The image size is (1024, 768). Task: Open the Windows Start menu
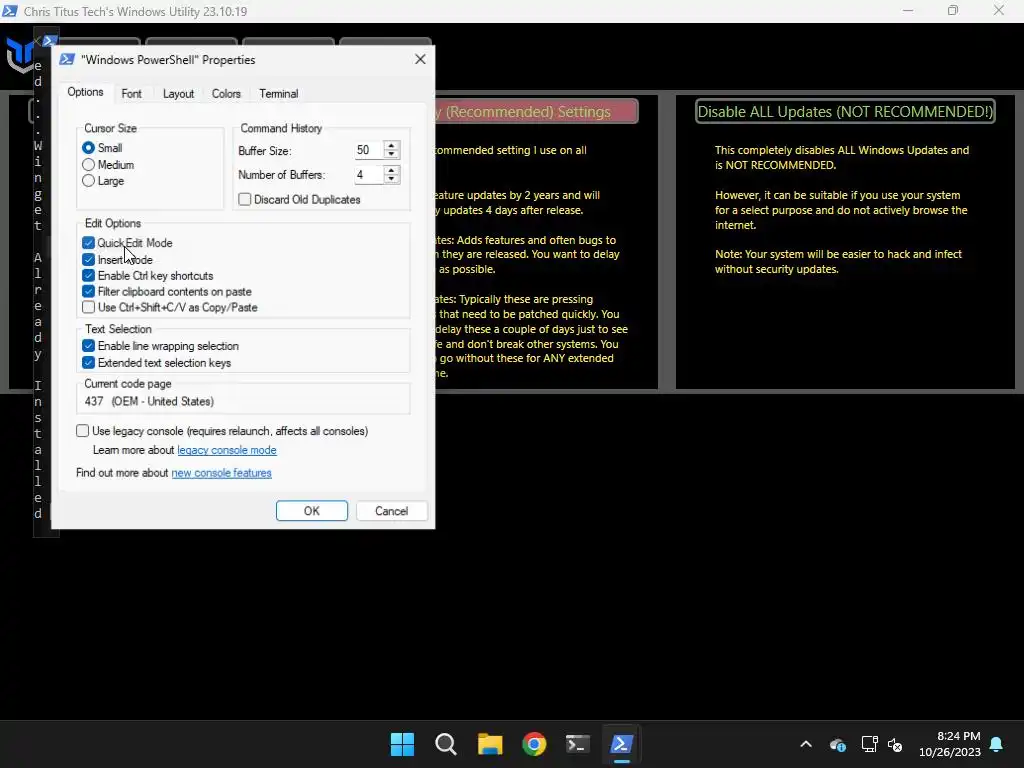pyautogui.click(x=402, y=744)
